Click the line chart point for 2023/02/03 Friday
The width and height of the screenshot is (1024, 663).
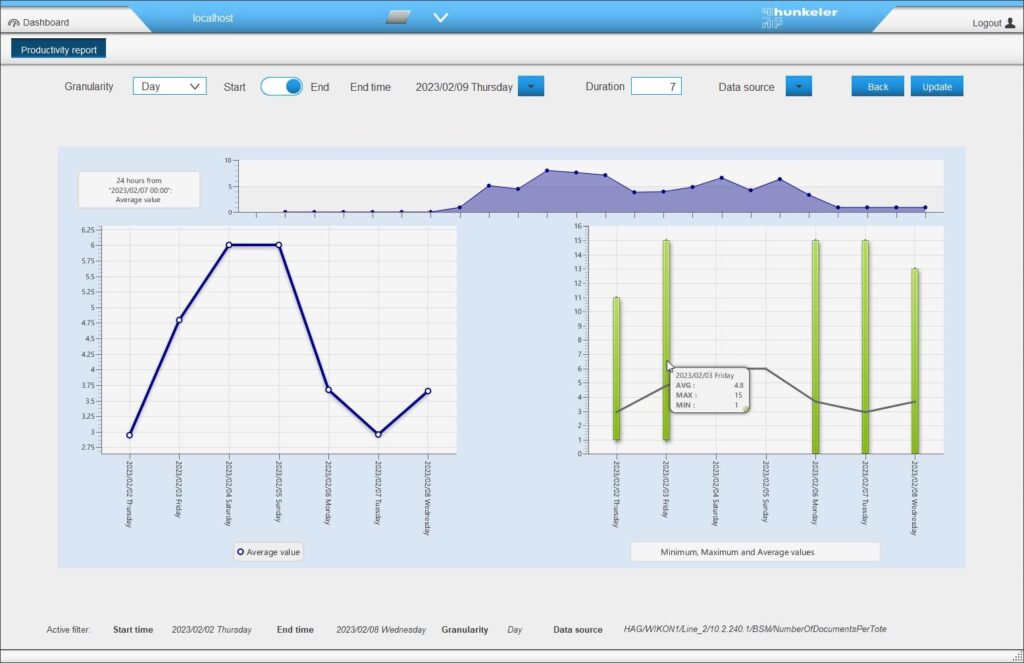[179, 320]
